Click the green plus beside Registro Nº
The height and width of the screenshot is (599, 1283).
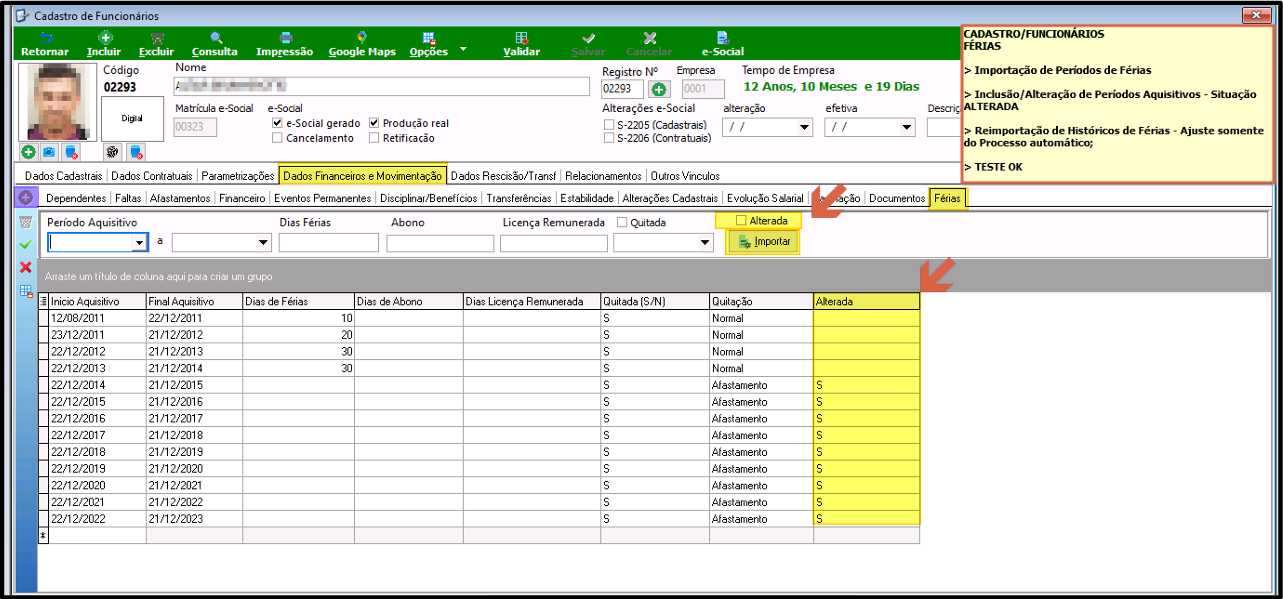(x=659, y=89)
